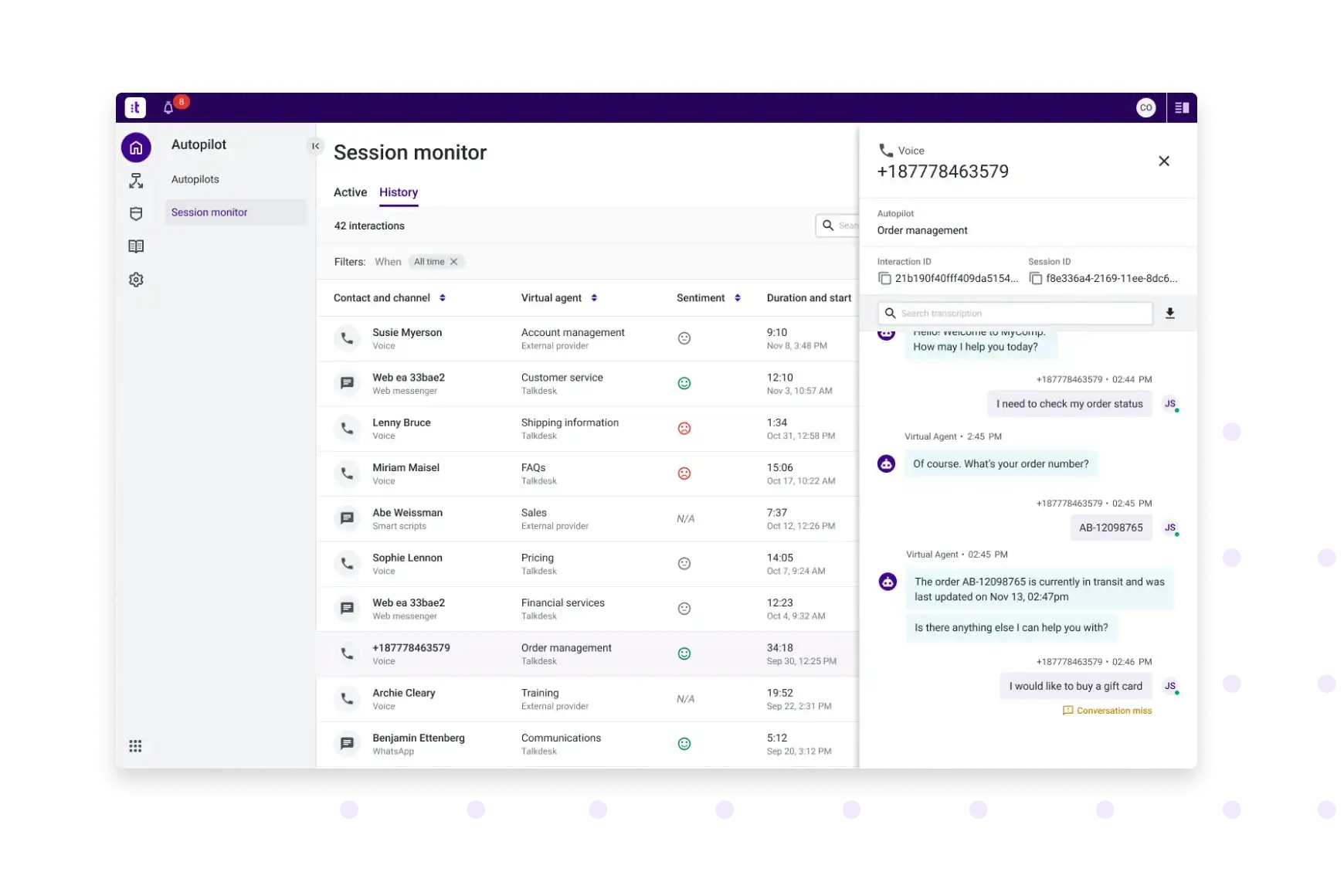Image resolution: width=1344 pixels, height=896 pixels.
Task: Open the flow builder icon in sidebar
Action: [x=136, y=181]
